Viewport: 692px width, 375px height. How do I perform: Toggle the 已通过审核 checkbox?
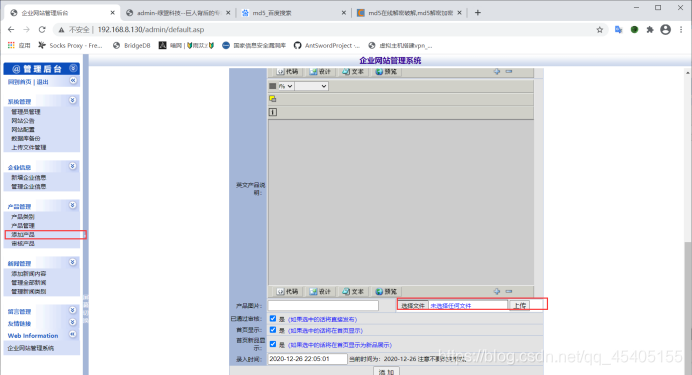point(273,319)
